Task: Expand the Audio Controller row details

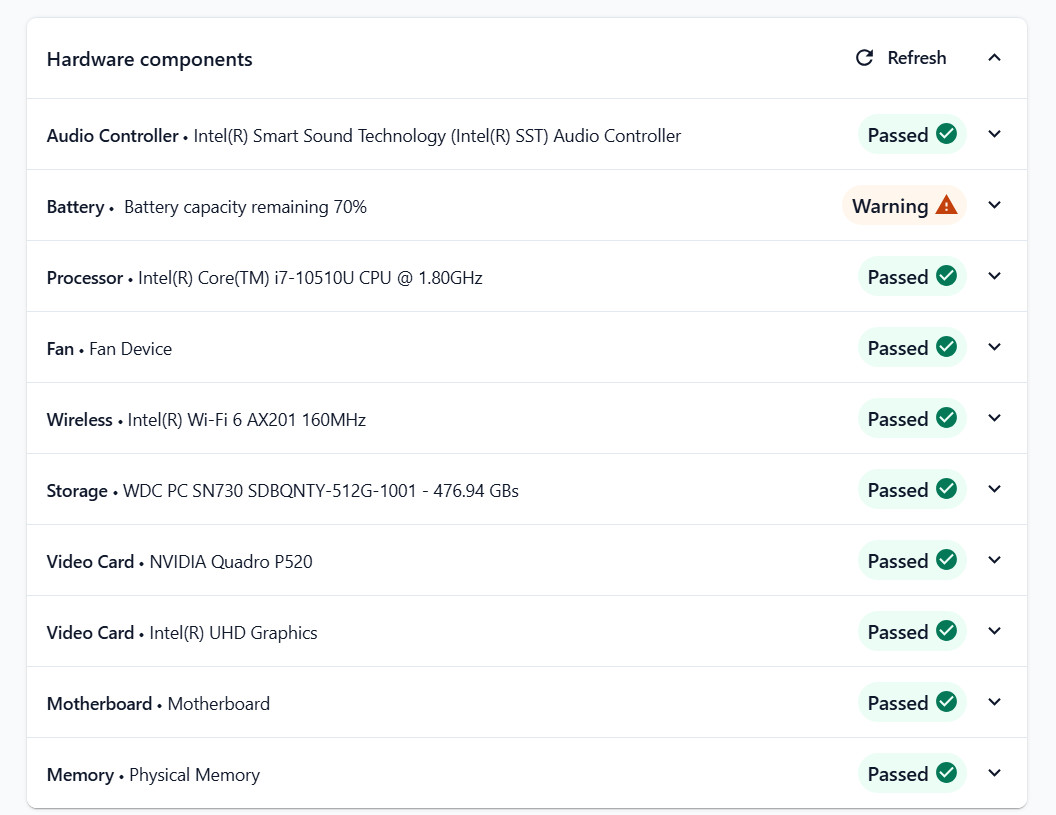Action: coord(994,134)
